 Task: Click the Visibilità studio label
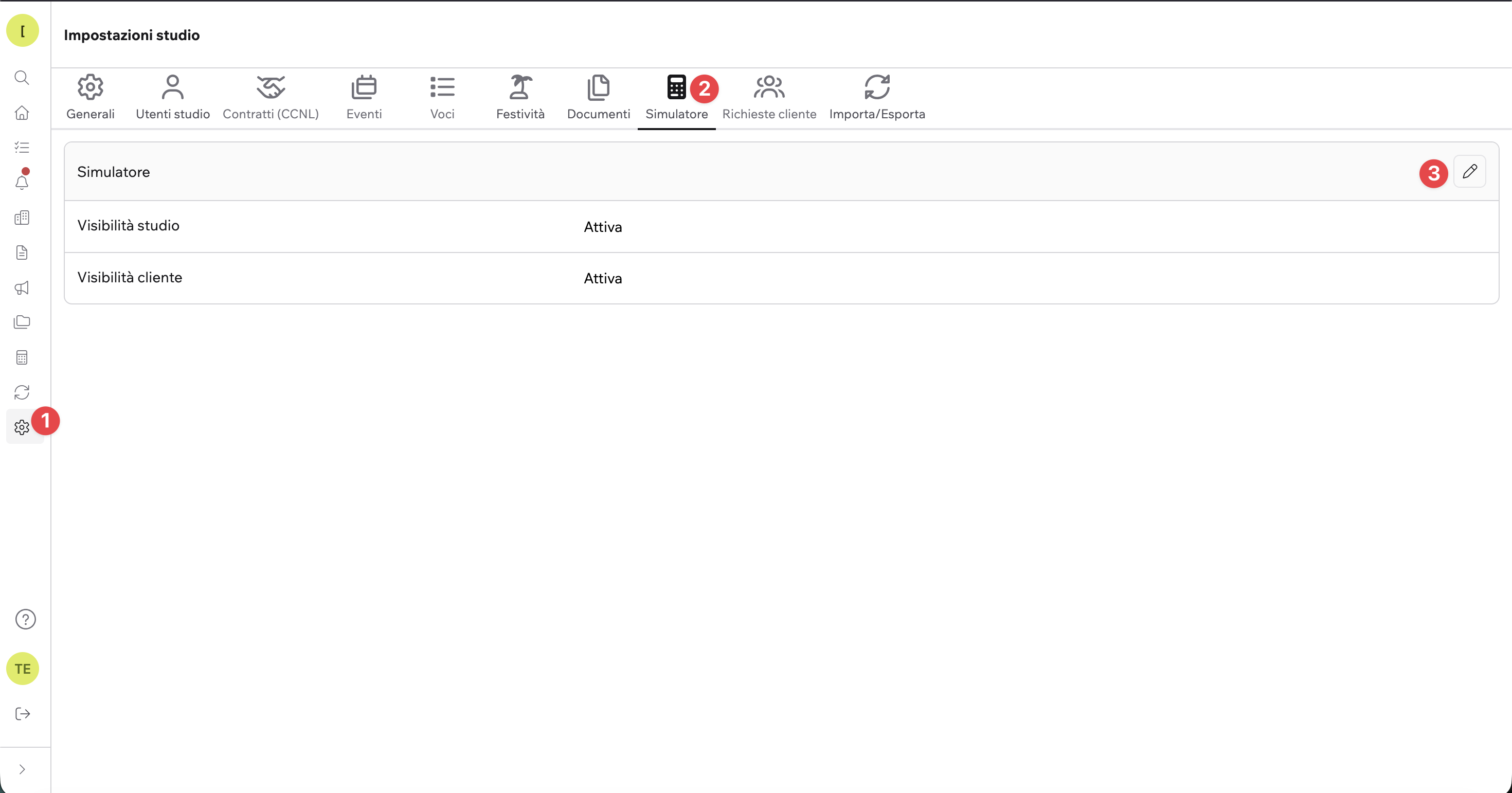(x=128, y=225)
